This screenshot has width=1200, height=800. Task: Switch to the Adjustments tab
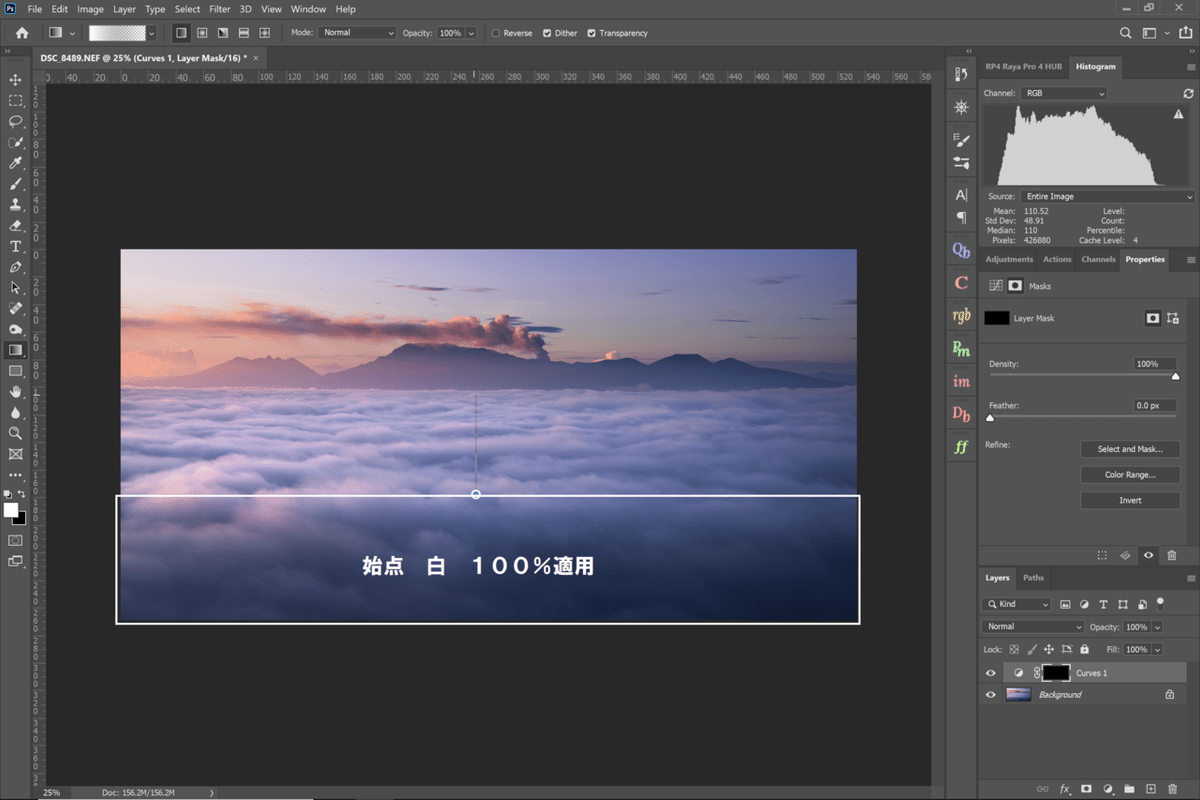pyautogui.click(x=1009, y=259)
